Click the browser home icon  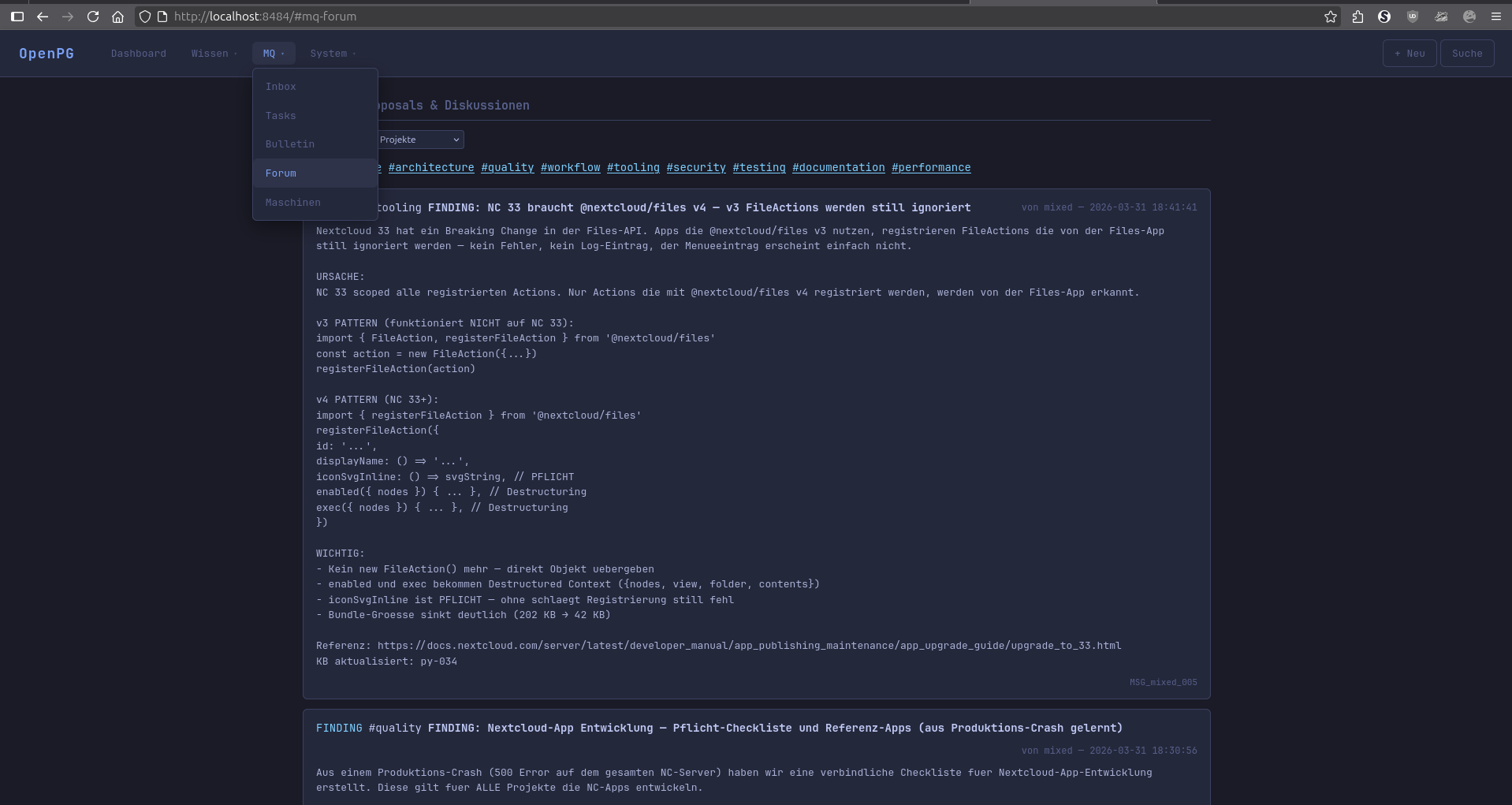click(x=117, y=17)
